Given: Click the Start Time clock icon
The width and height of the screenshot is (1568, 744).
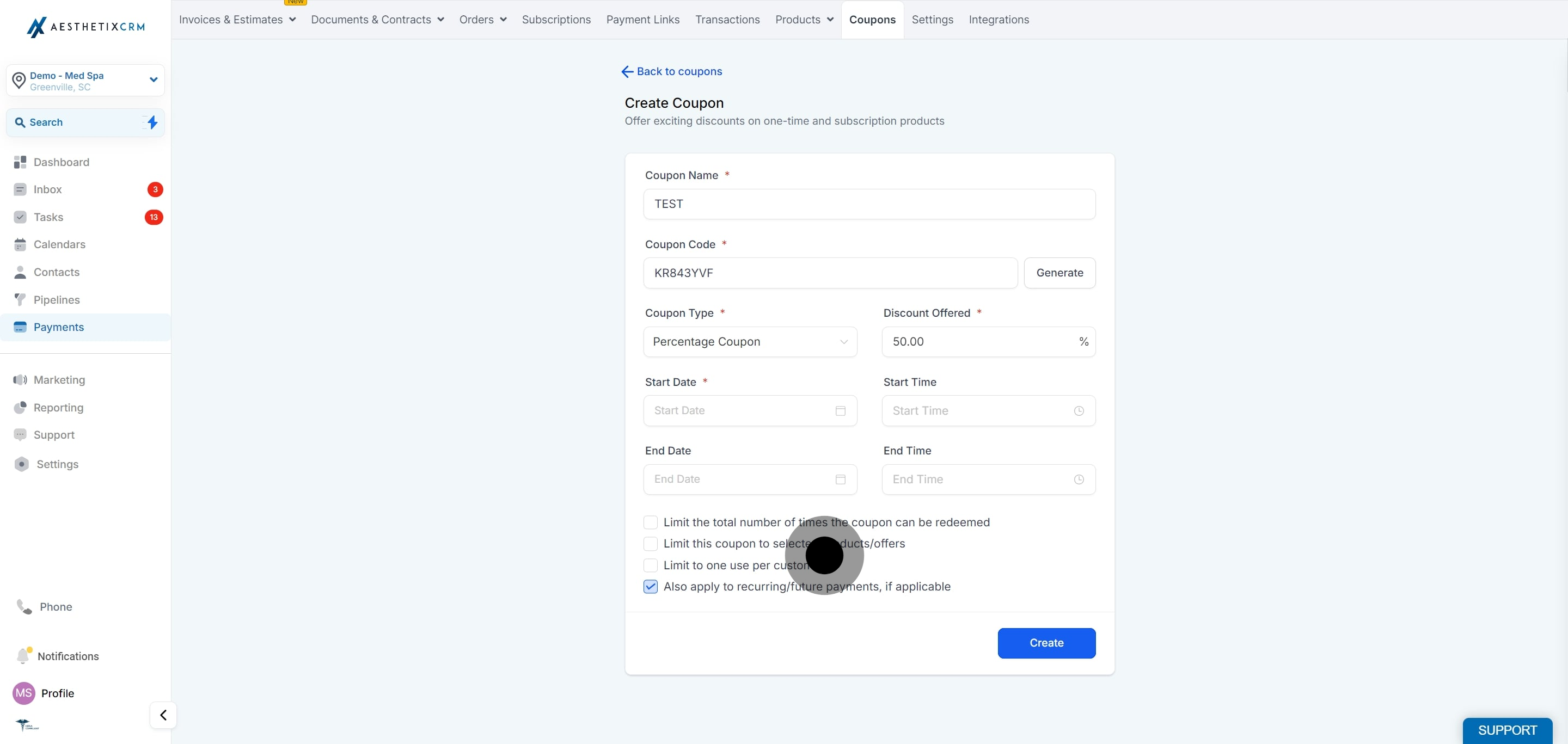Looking at the screenshot, I should 1079,410.
